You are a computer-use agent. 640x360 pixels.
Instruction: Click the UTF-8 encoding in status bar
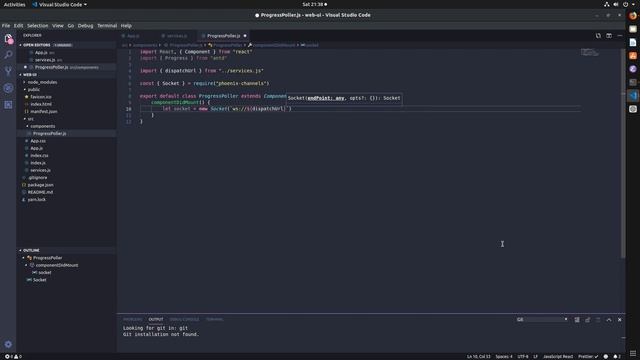(522, 356)
